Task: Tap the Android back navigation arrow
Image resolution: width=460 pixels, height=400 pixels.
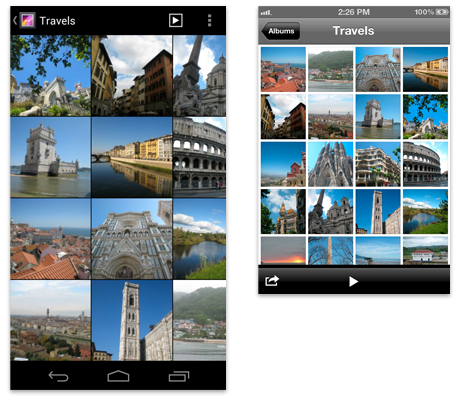Action: (58, 376)
